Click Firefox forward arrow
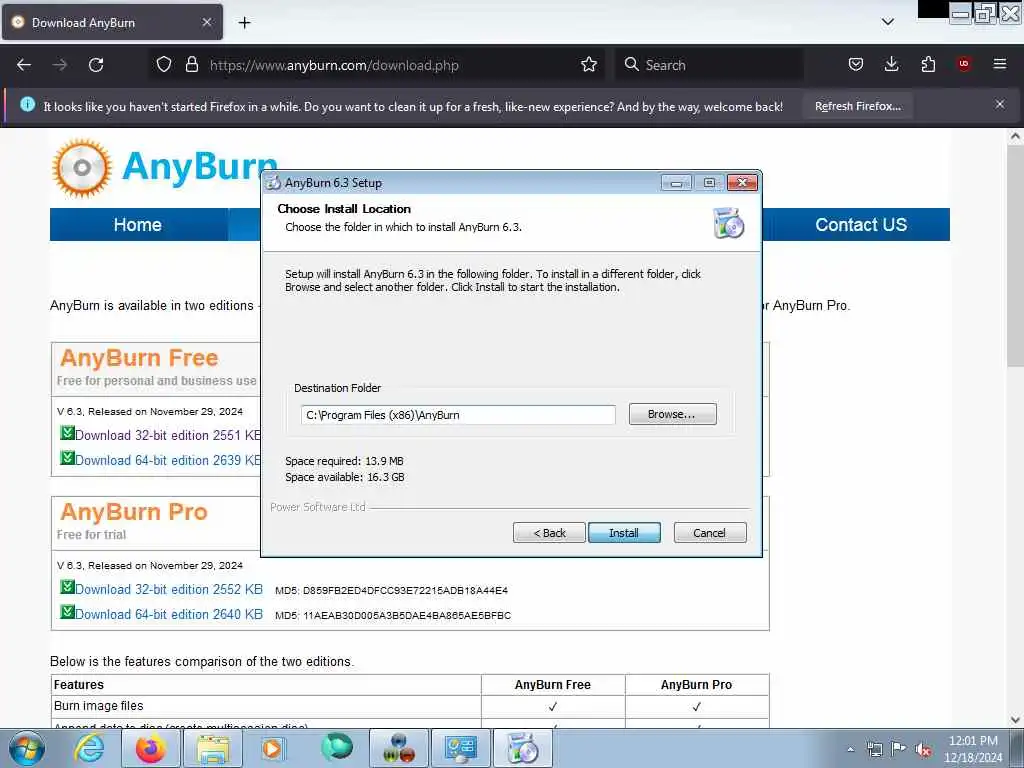The width and height of the screenshot is (1024, 768). click(x=59, y=65)
